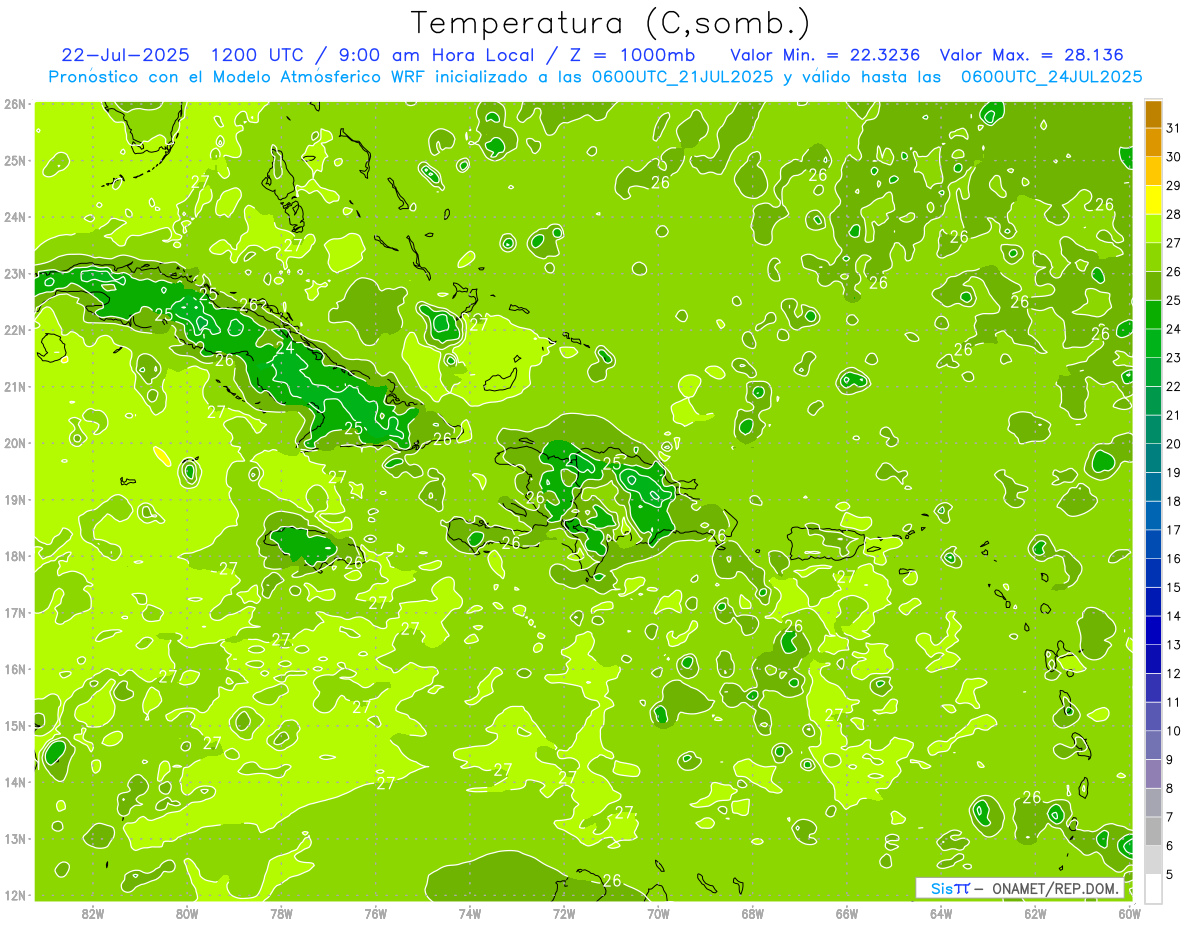This screenshot has width=1200, height=927.
Task: Click the 23N latitude axis label
Action: (15, 273)
